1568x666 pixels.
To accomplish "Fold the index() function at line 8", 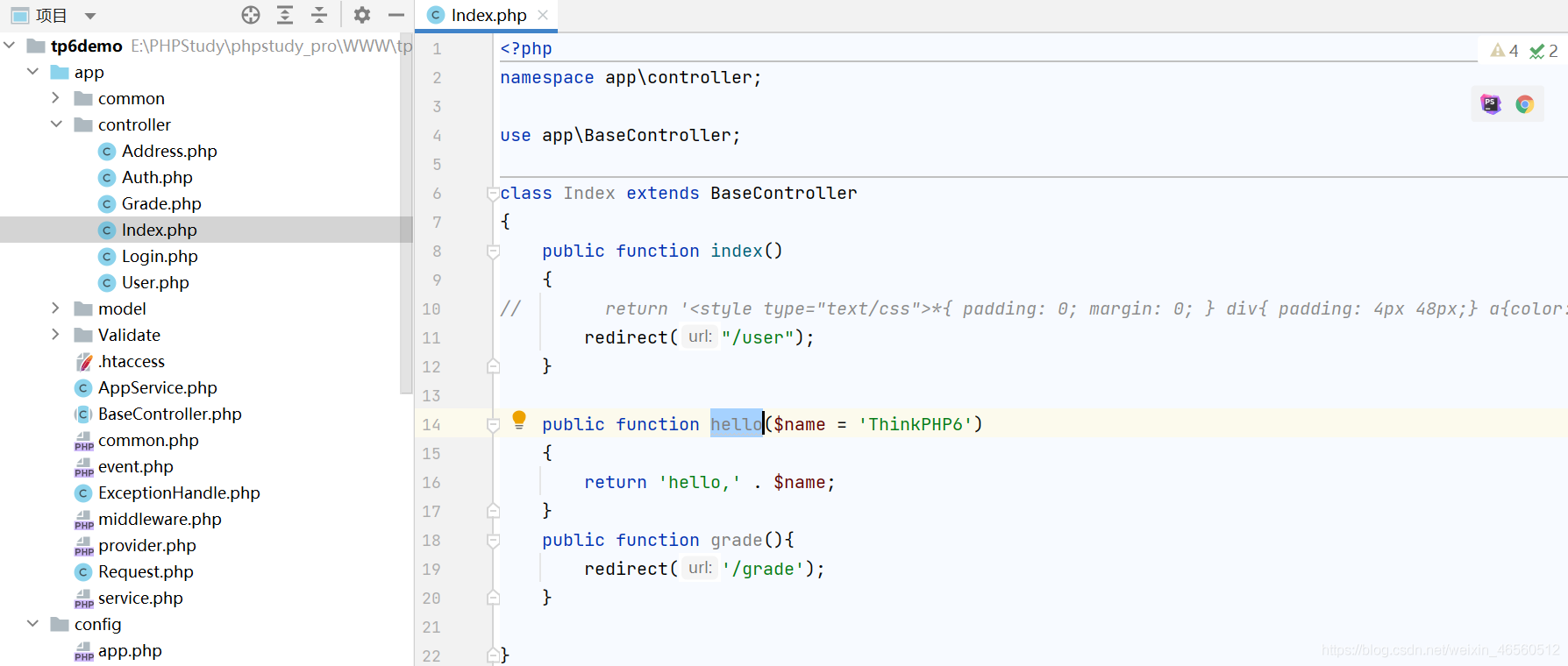I will 493,252.
